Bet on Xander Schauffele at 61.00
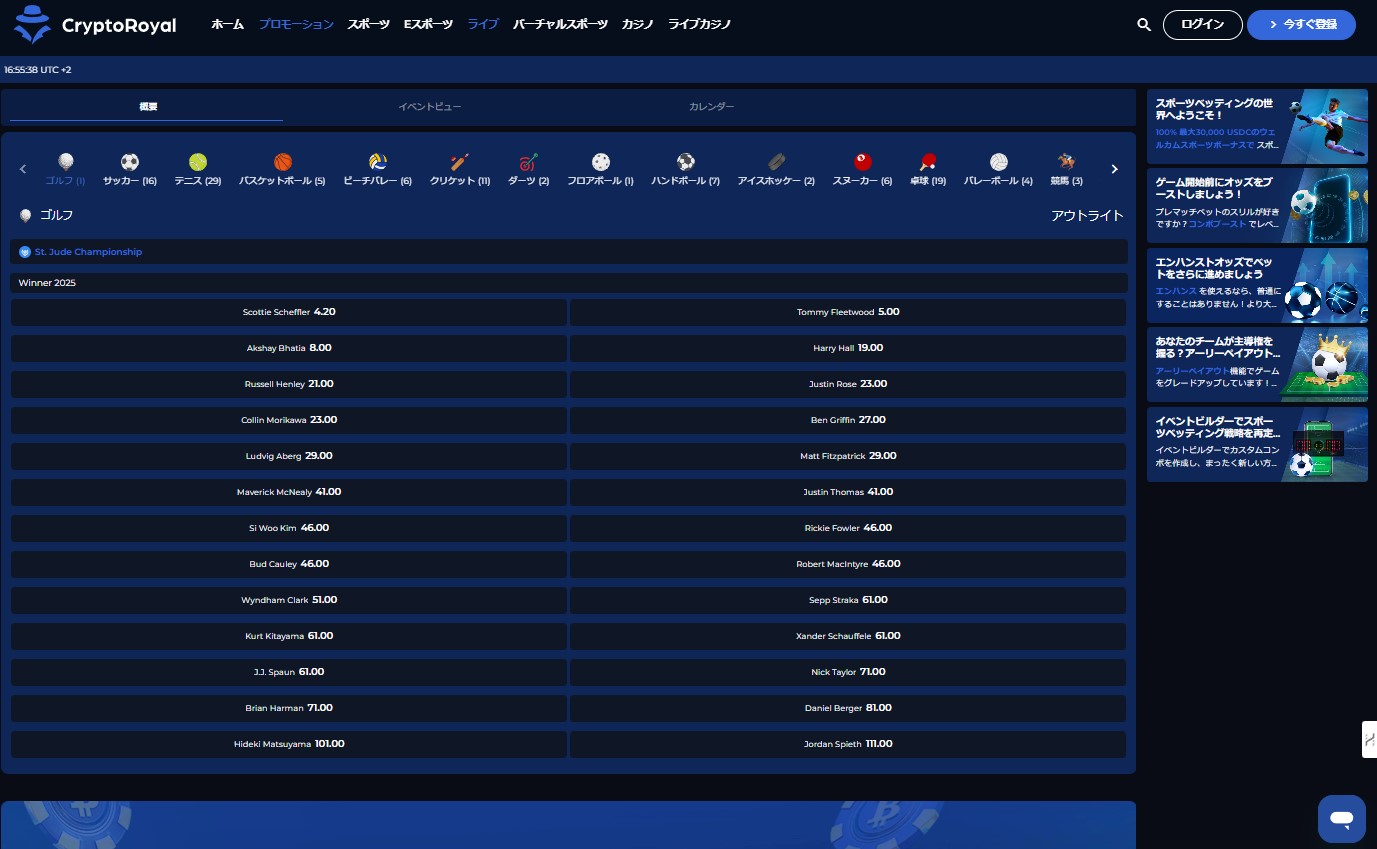The image size is (1377, 849). coord(848,636)
